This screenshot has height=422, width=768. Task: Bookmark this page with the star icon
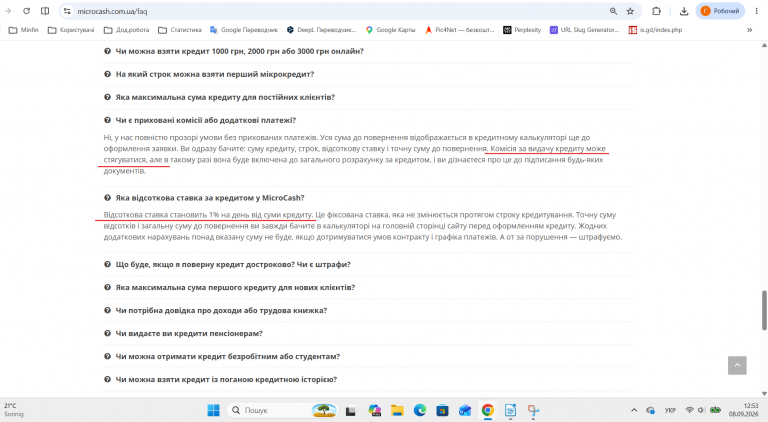tap(630, 11)
